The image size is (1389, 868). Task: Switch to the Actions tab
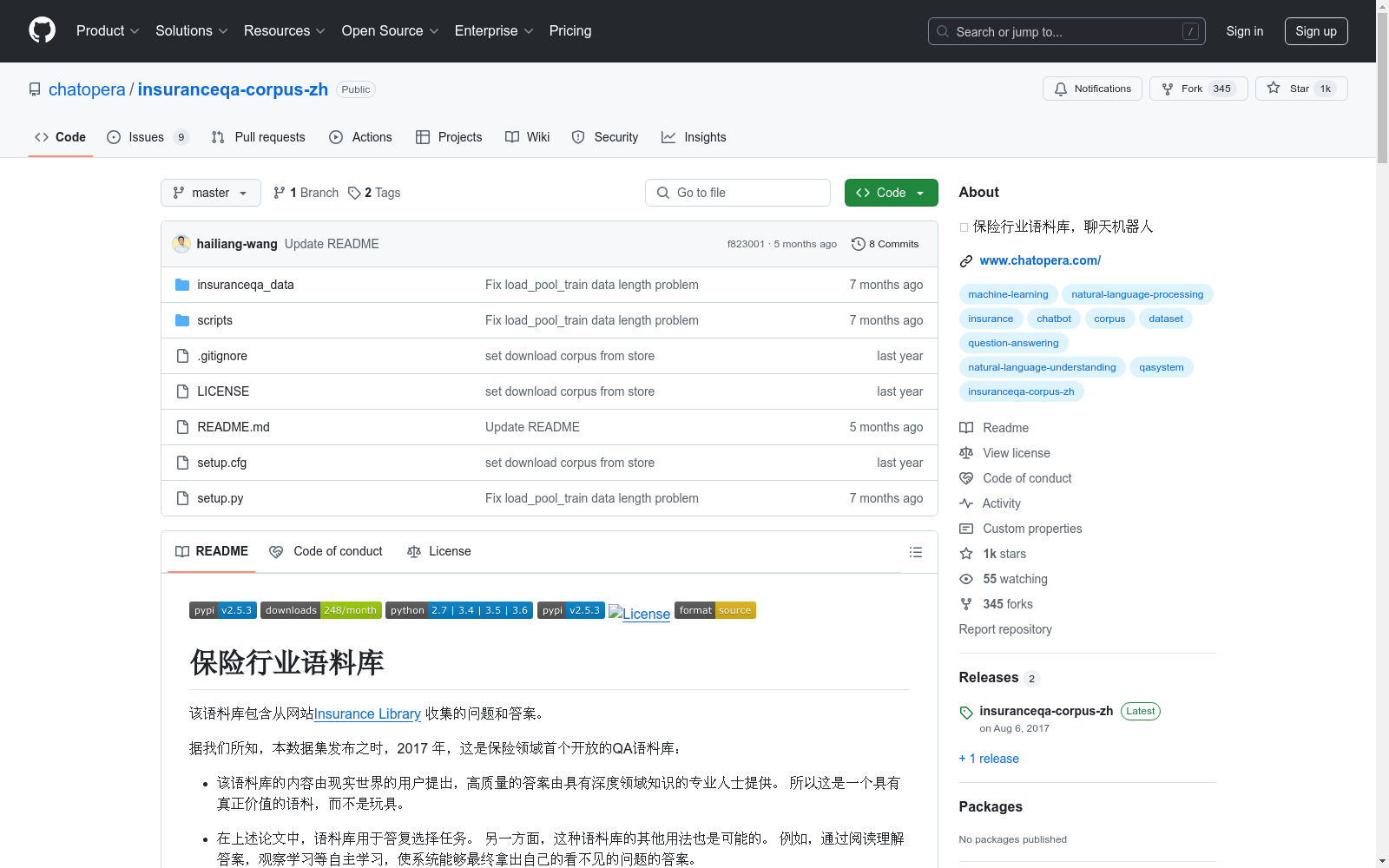(x=361, y=137)
